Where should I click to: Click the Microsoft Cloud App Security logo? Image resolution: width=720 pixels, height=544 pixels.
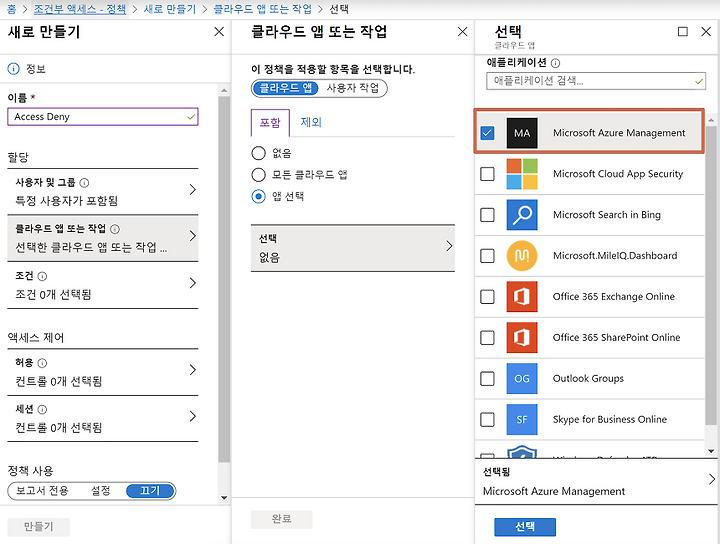coord(522,174)
